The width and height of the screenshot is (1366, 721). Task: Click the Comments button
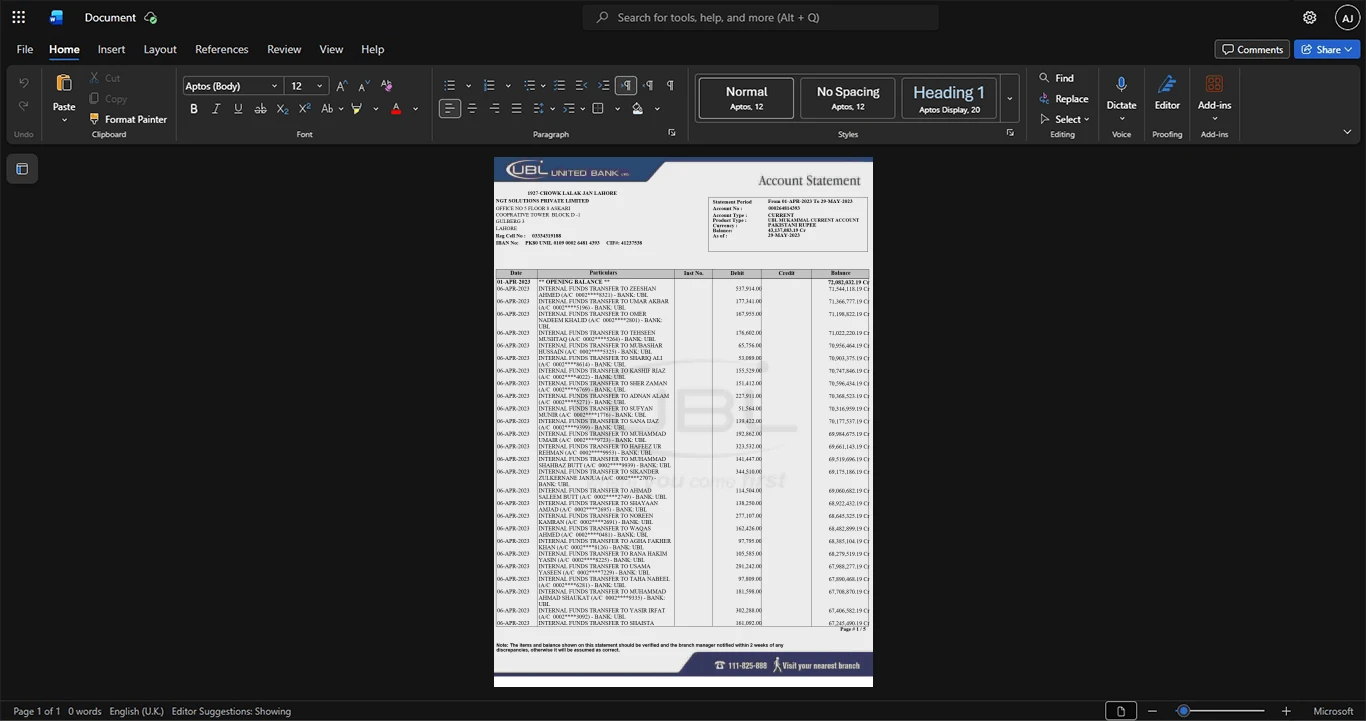point(1252,49)
